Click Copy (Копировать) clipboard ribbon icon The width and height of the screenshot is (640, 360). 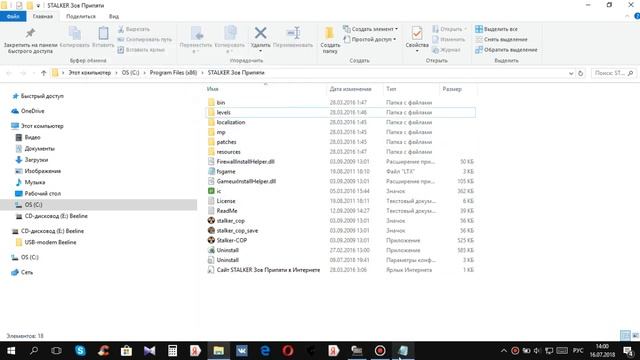point(75,33)
